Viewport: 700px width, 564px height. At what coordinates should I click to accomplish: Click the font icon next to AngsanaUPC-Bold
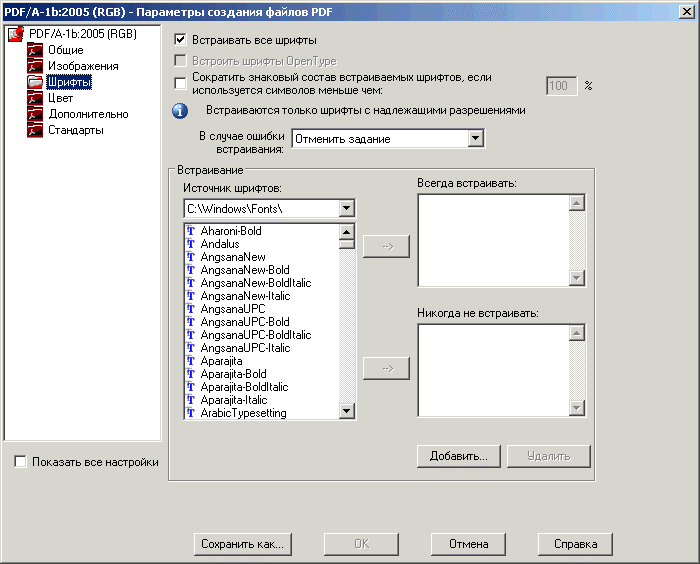pos(191,322)
